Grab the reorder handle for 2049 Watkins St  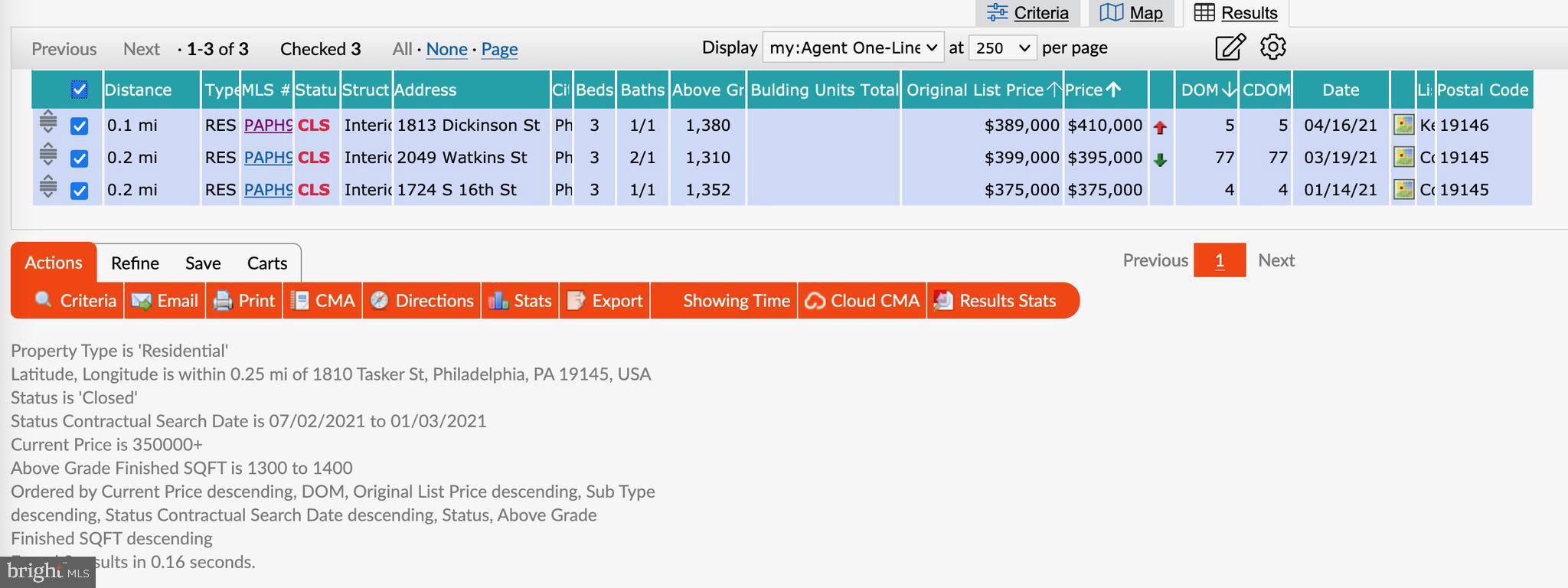pos(47,154)
